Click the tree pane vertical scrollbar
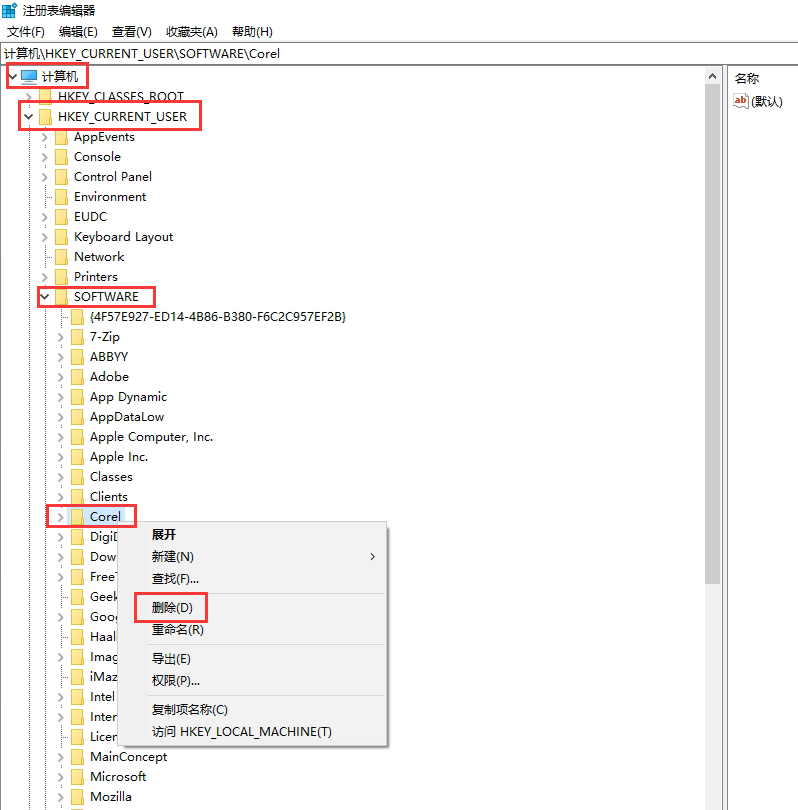 (x=712, y=330)
